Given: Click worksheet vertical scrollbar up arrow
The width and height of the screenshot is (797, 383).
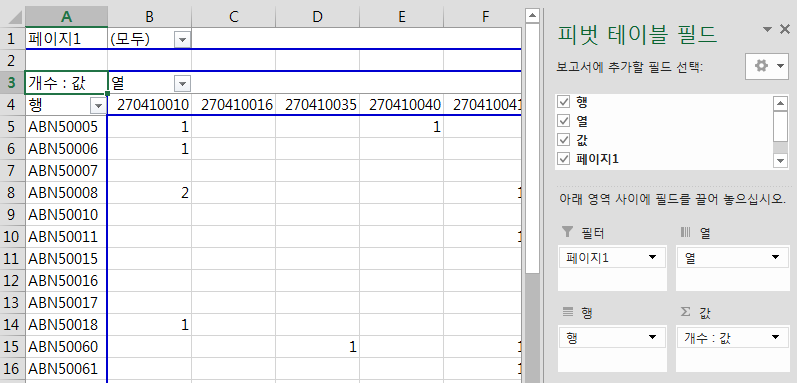Looking at the screenshot, I should (532, 15).
